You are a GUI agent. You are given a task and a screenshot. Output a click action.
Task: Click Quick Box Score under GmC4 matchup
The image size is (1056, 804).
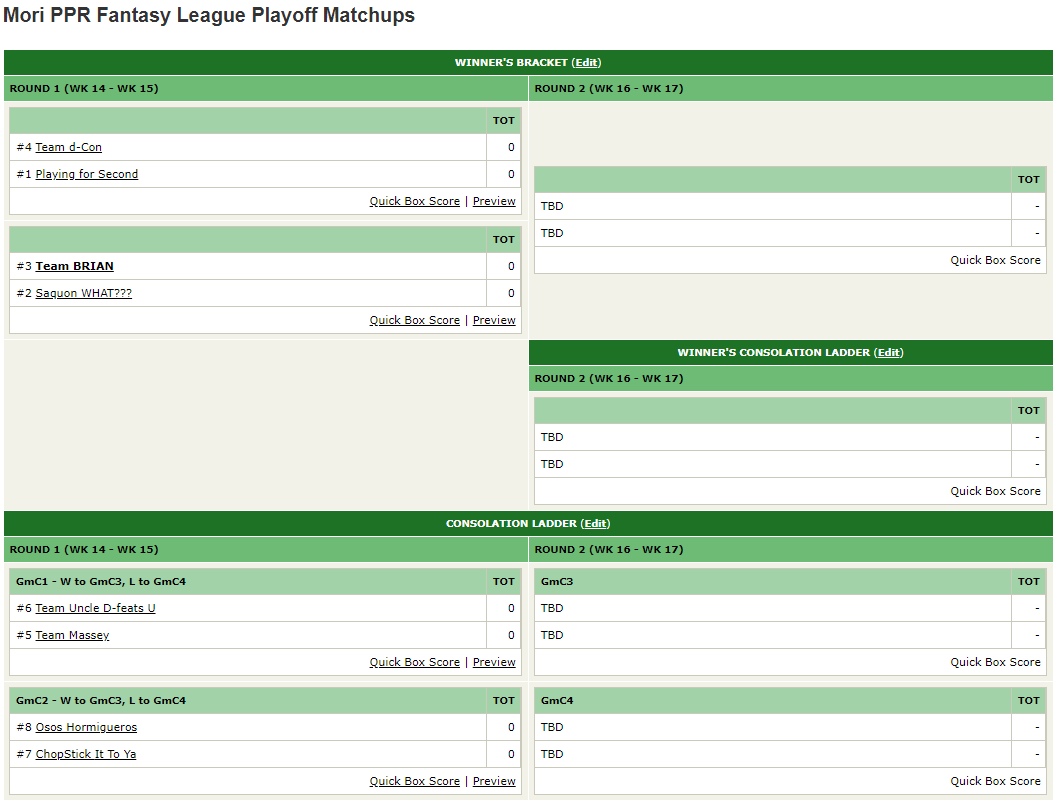[995, 782]
